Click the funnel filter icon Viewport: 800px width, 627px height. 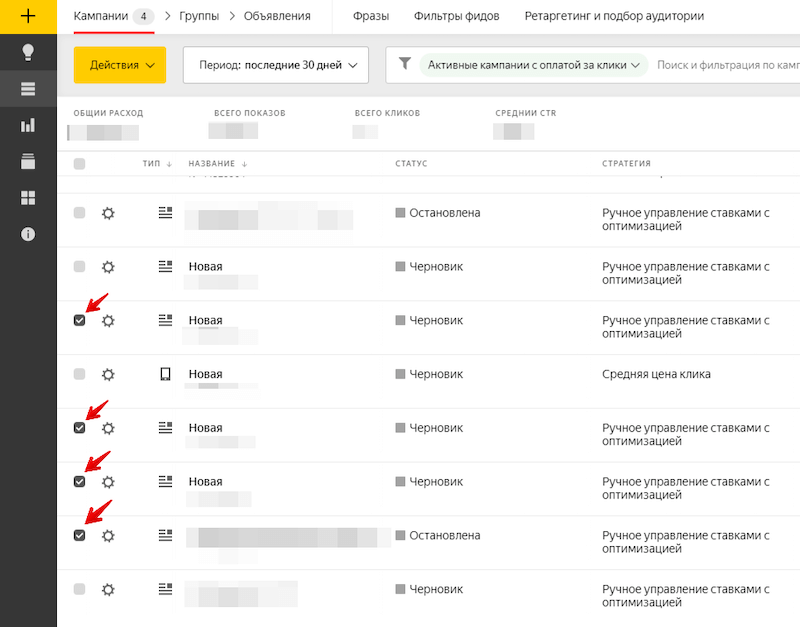(x=404, y=64)
